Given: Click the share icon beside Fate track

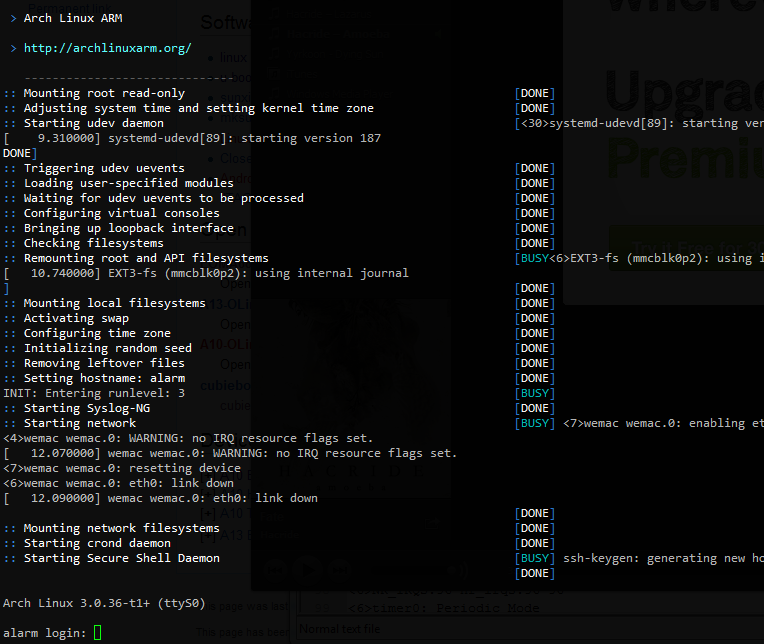Looking at the screenshot, I should pos(431,522).
